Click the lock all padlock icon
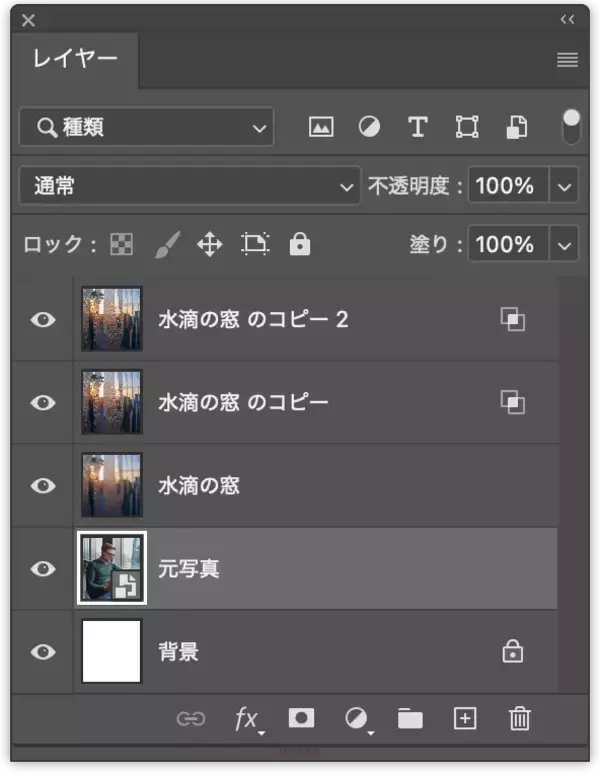This screenshot has width=600, height=776. [x=300, y=243]
